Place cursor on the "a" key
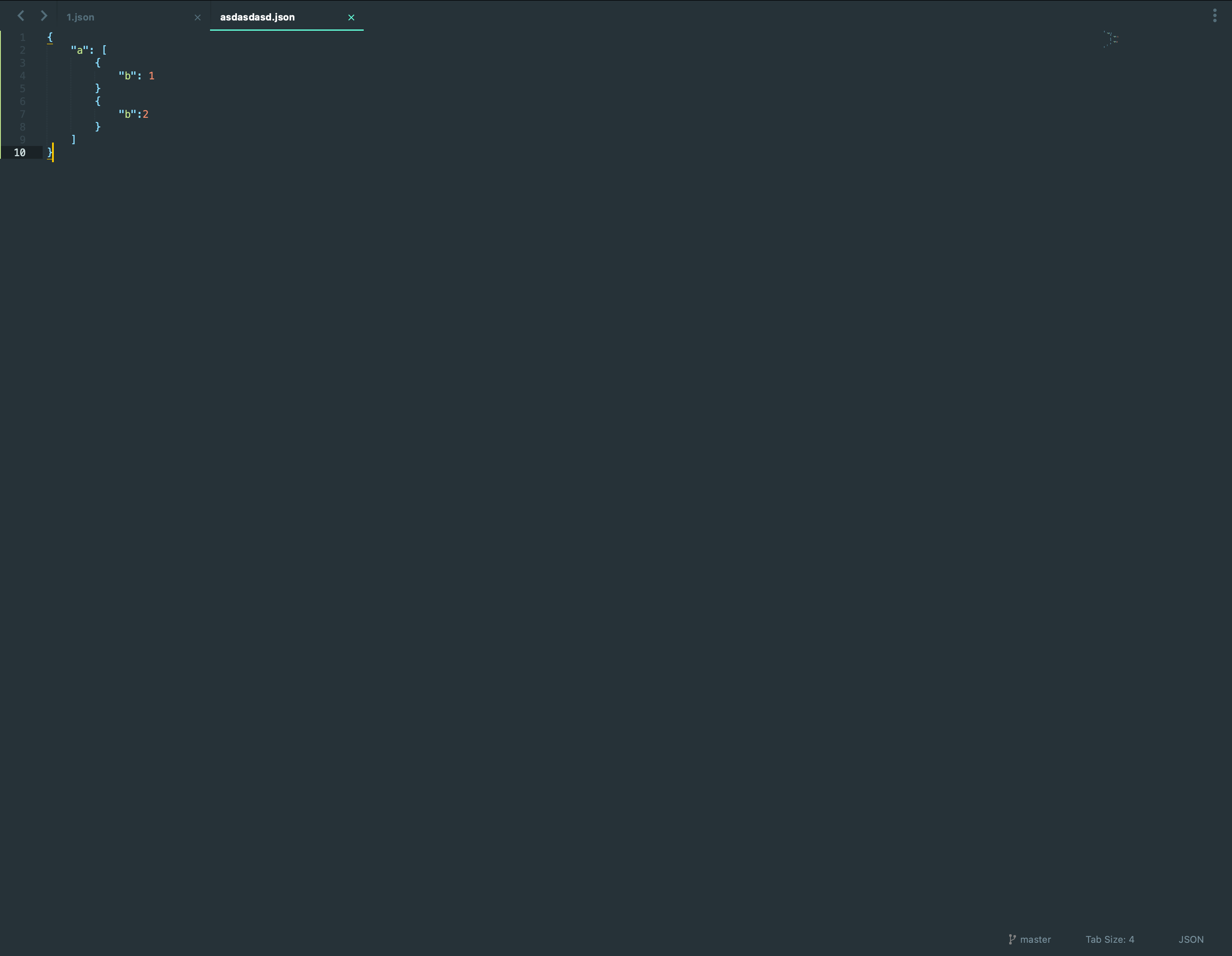The height and width of the screenshot is (956, 1232). (x=79, y=50)
